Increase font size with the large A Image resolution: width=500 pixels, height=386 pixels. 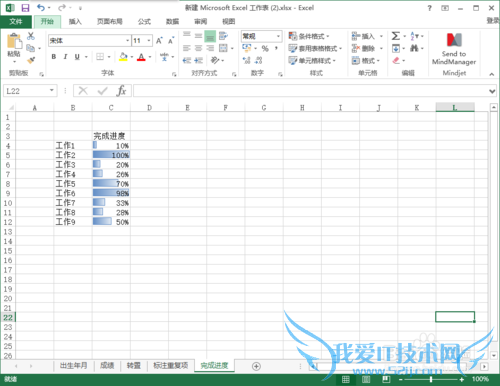159,41
